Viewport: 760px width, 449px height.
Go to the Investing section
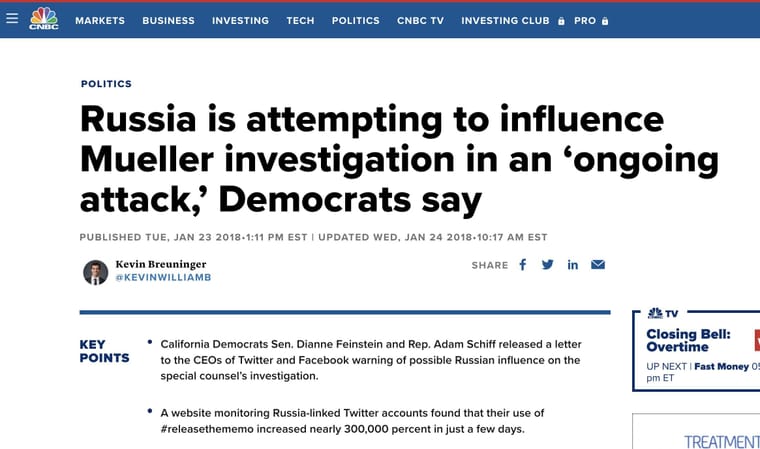240,21
